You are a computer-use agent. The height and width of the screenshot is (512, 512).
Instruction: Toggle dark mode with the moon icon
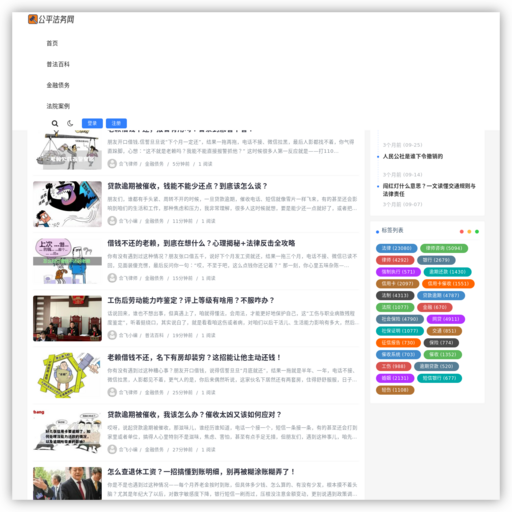point(70,123)
